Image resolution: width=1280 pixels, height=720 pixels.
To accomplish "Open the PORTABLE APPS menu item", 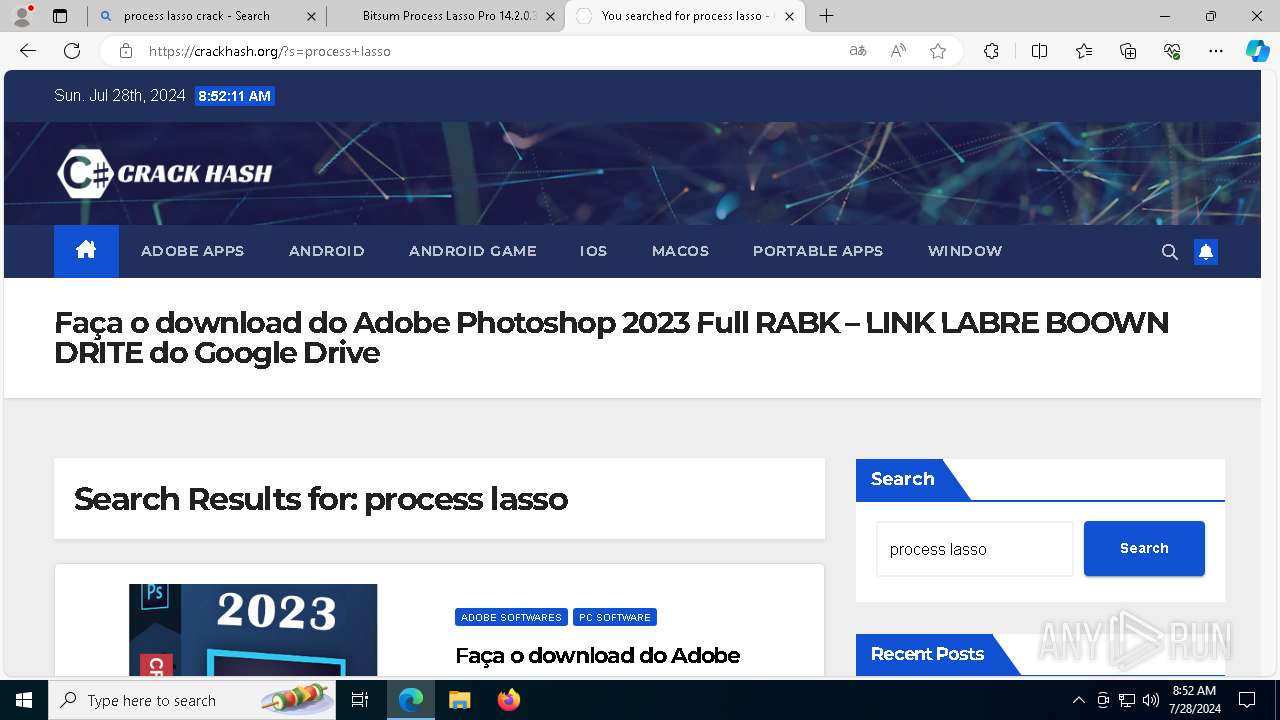I will [x=818, y=251].
